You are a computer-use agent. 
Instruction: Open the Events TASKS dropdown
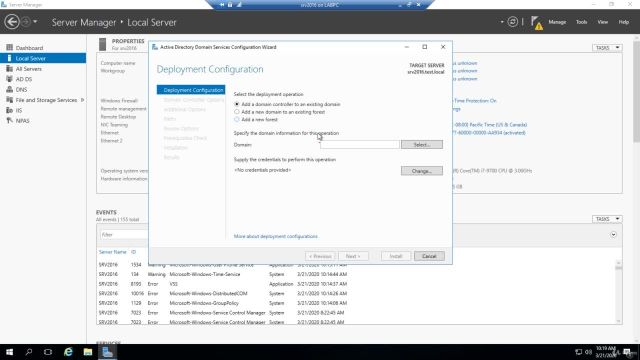607,219
